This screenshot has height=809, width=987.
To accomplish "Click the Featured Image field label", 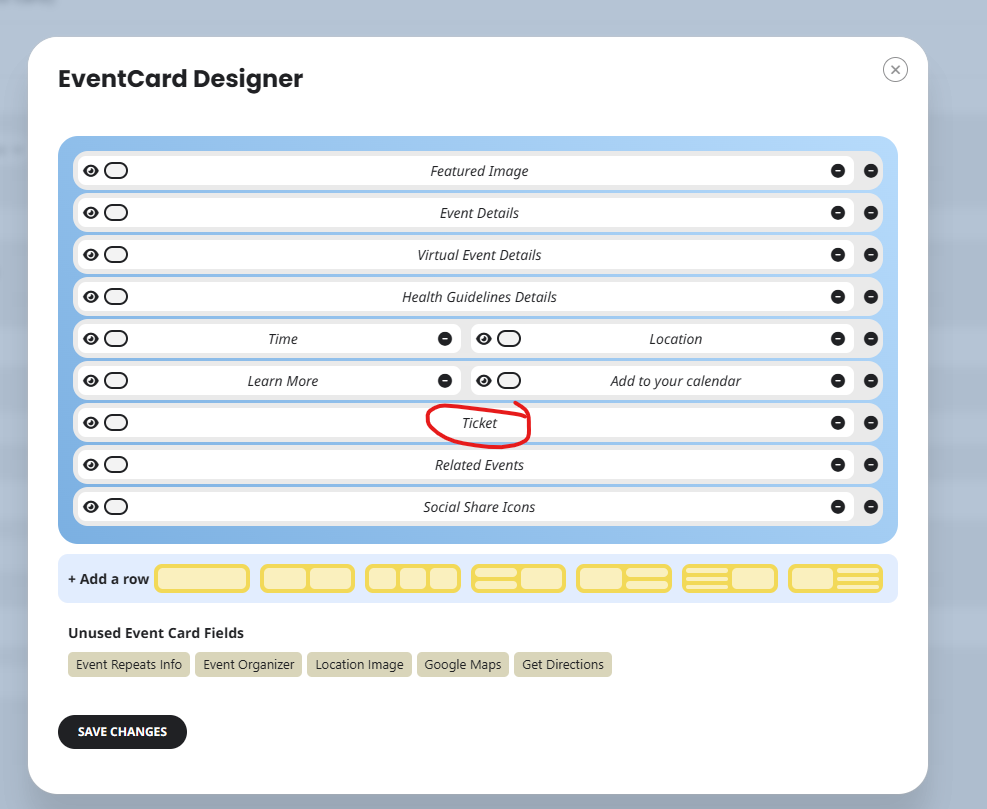I will (x=480, y=171).
